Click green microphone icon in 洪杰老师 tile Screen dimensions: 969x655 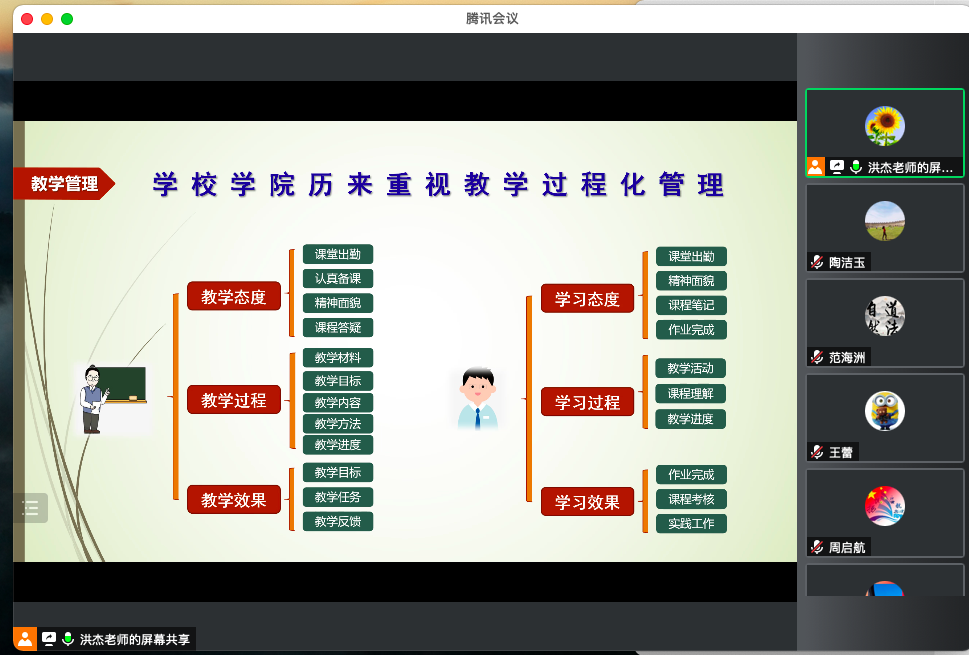856,167
